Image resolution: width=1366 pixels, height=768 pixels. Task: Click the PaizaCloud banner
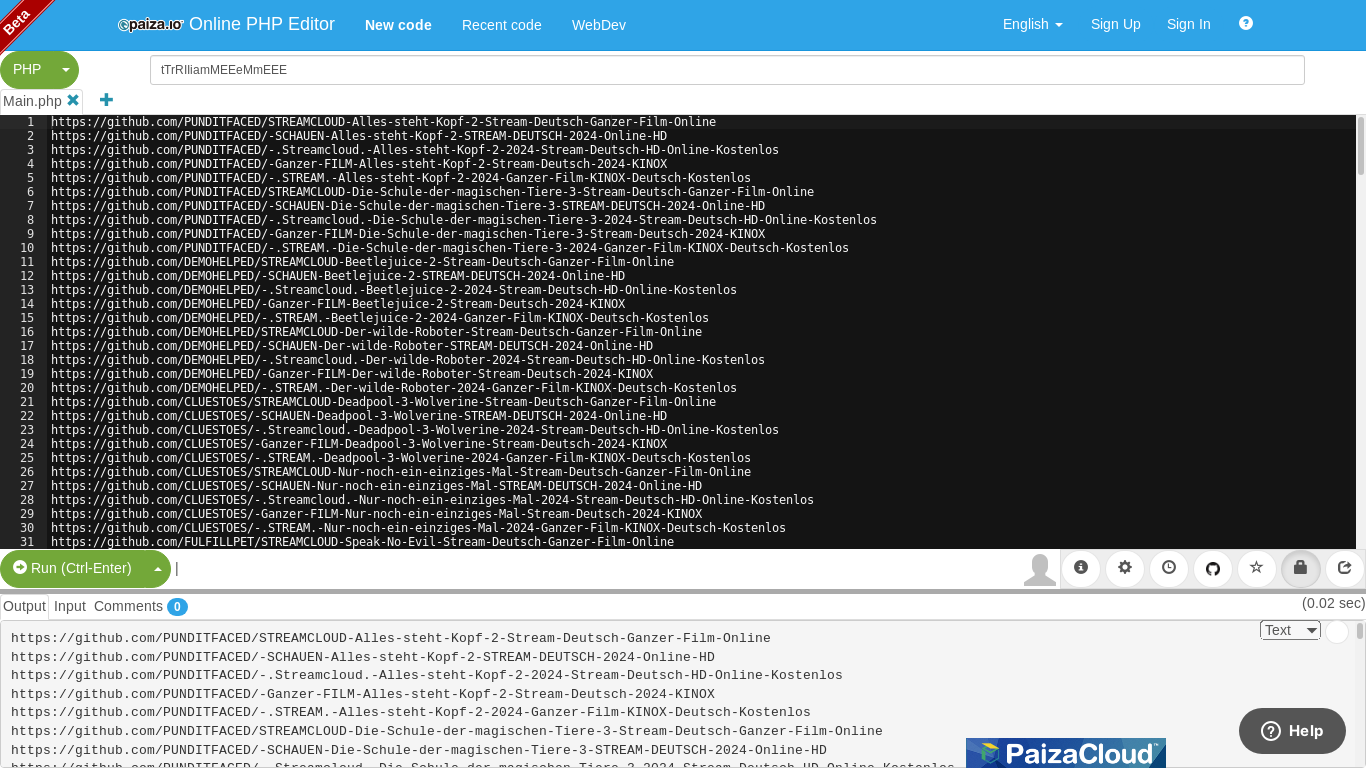coord(1066,753)
